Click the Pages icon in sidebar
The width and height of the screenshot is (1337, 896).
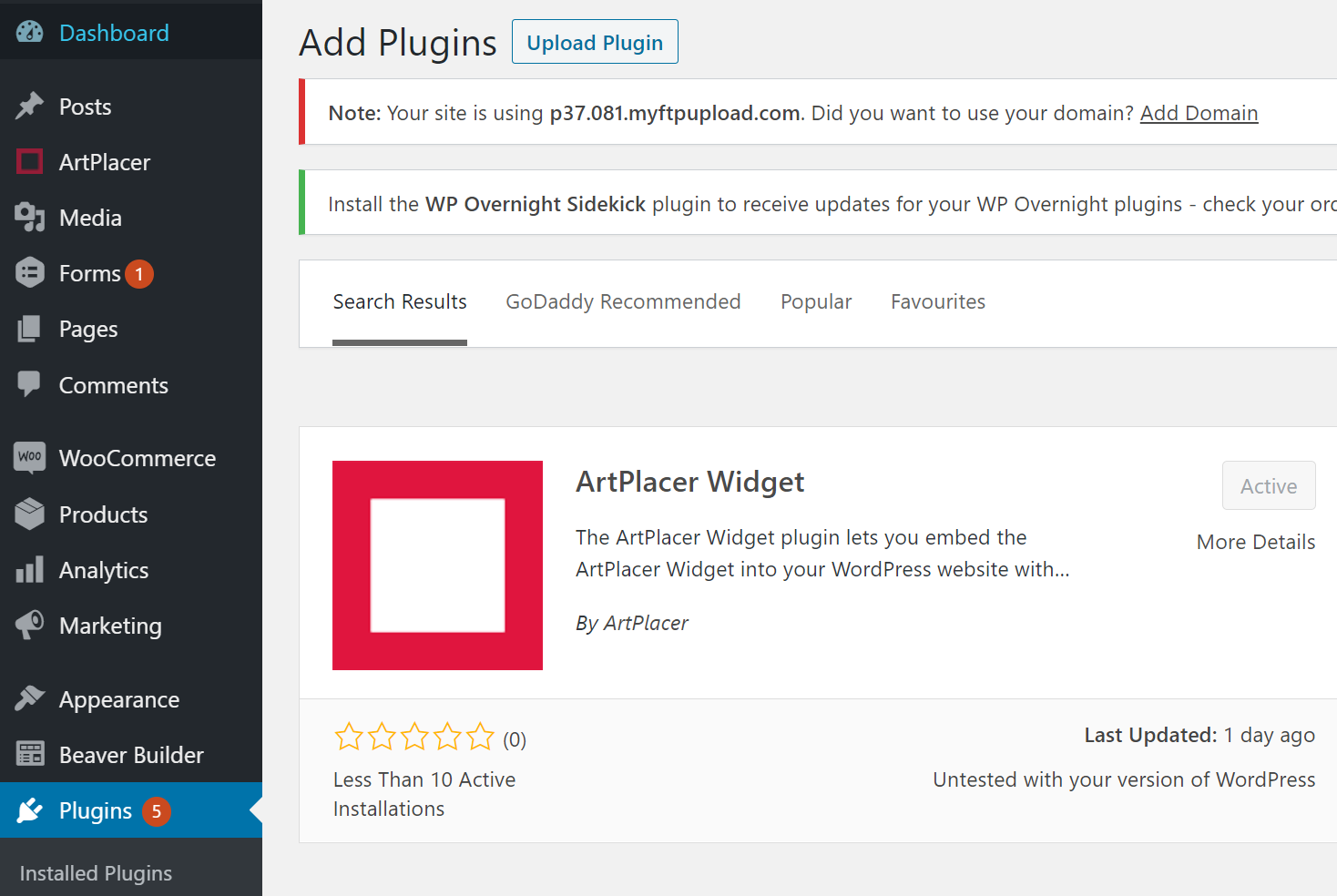click(30, 329)
